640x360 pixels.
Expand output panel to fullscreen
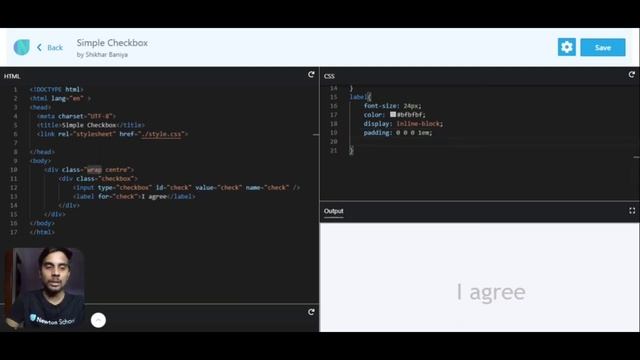pyautogui.click(x=632, y=211)
